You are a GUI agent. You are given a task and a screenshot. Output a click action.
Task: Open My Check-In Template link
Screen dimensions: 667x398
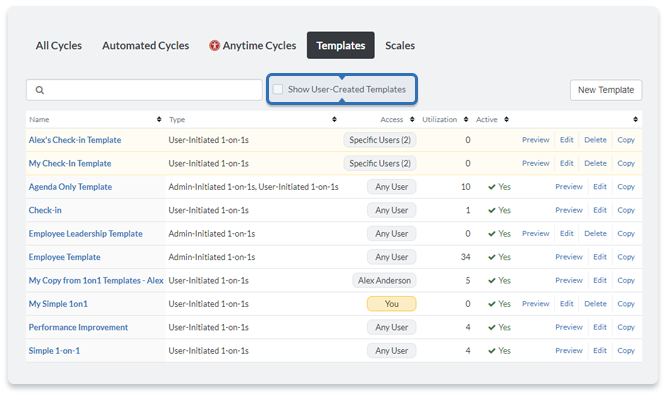coord(70,163)
